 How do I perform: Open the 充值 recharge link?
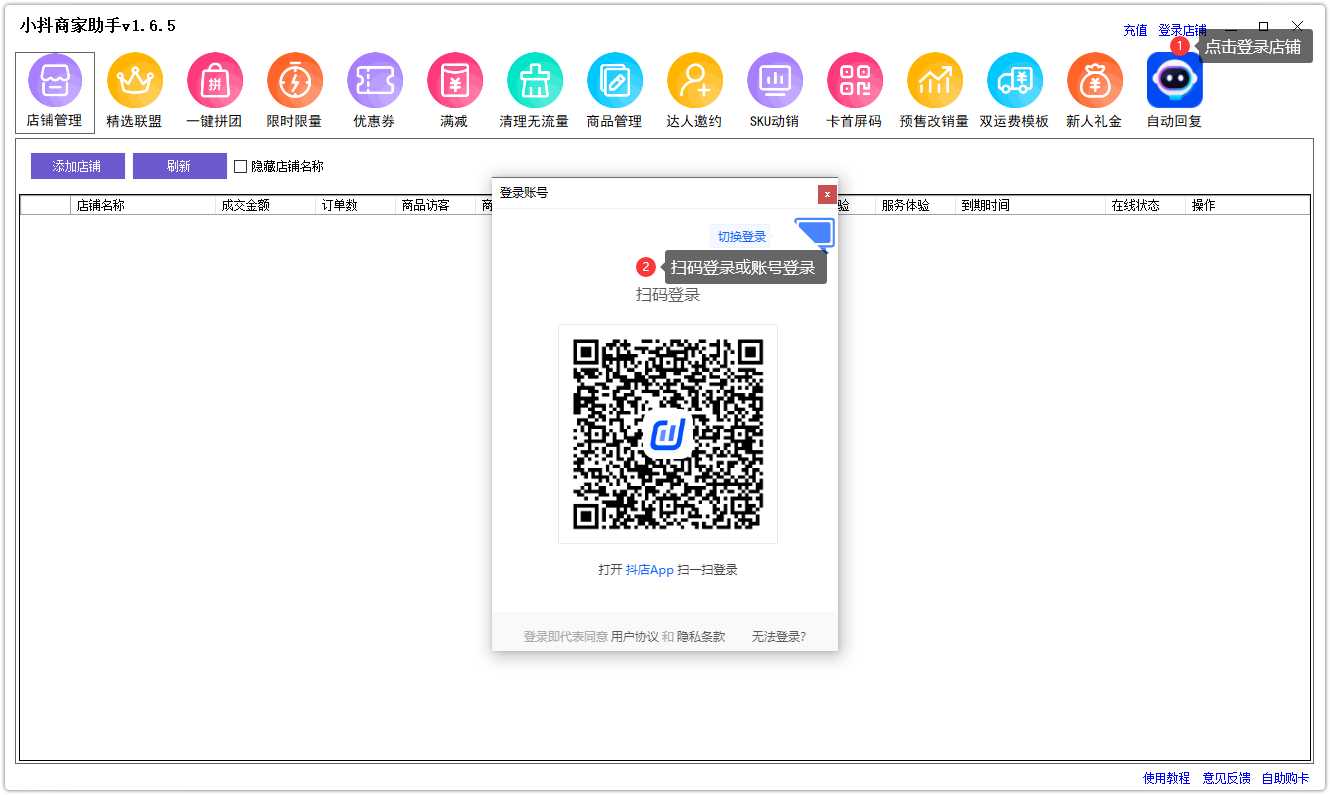(1135, 29)
